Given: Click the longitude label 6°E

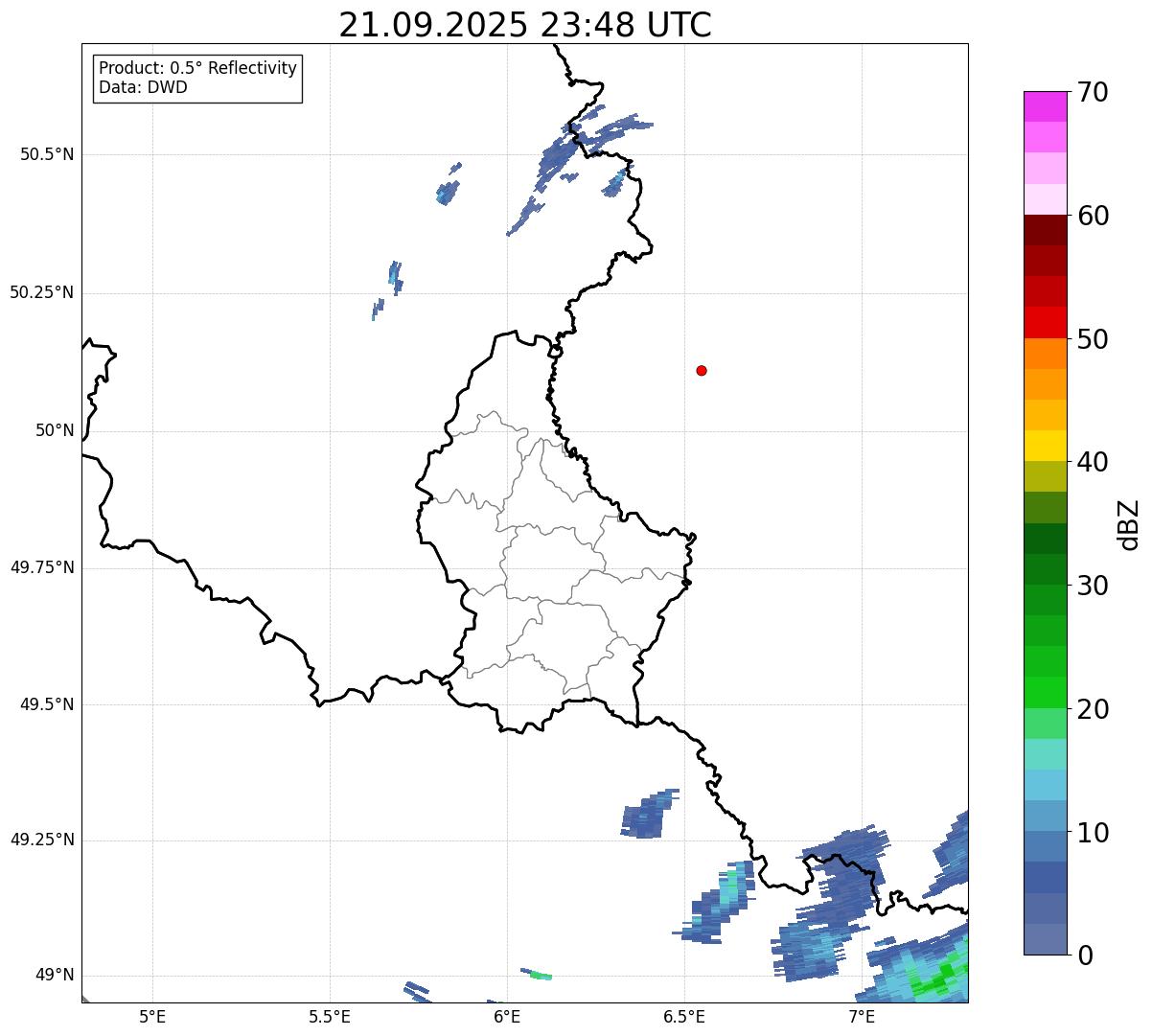Looking at the screenshot, I should [507, 1016].
